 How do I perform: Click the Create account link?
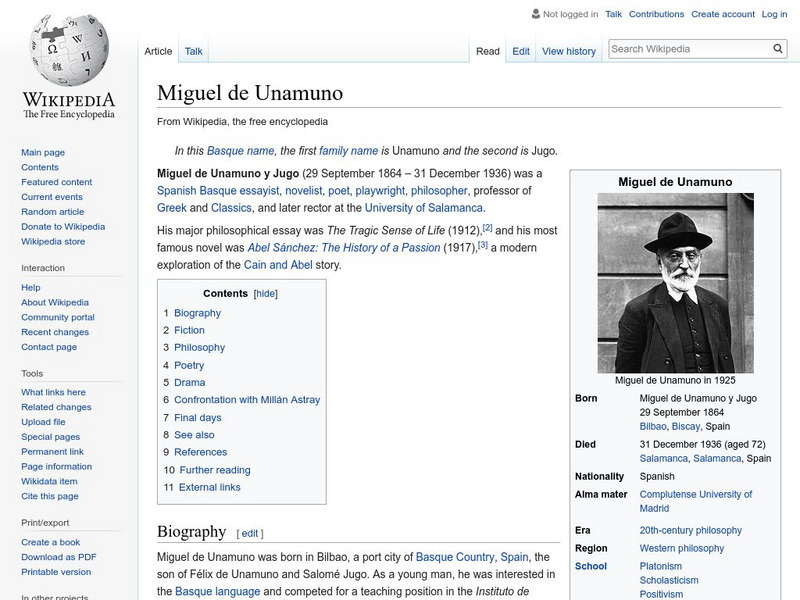pyautogui.click(x=723, y=14)
